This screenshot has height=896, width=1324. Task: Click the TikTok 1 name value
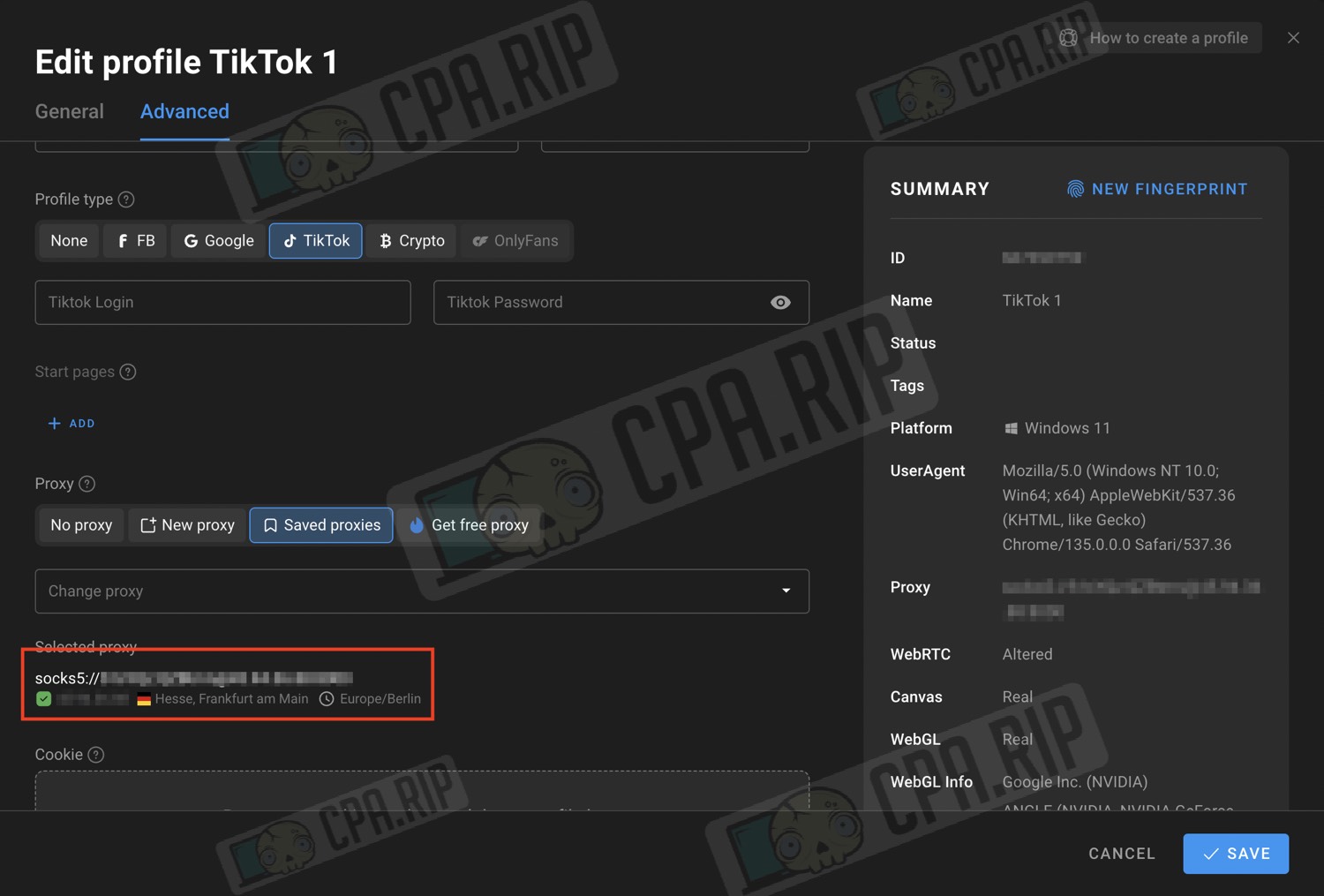pyautogui.click(x=1032, y=301)
